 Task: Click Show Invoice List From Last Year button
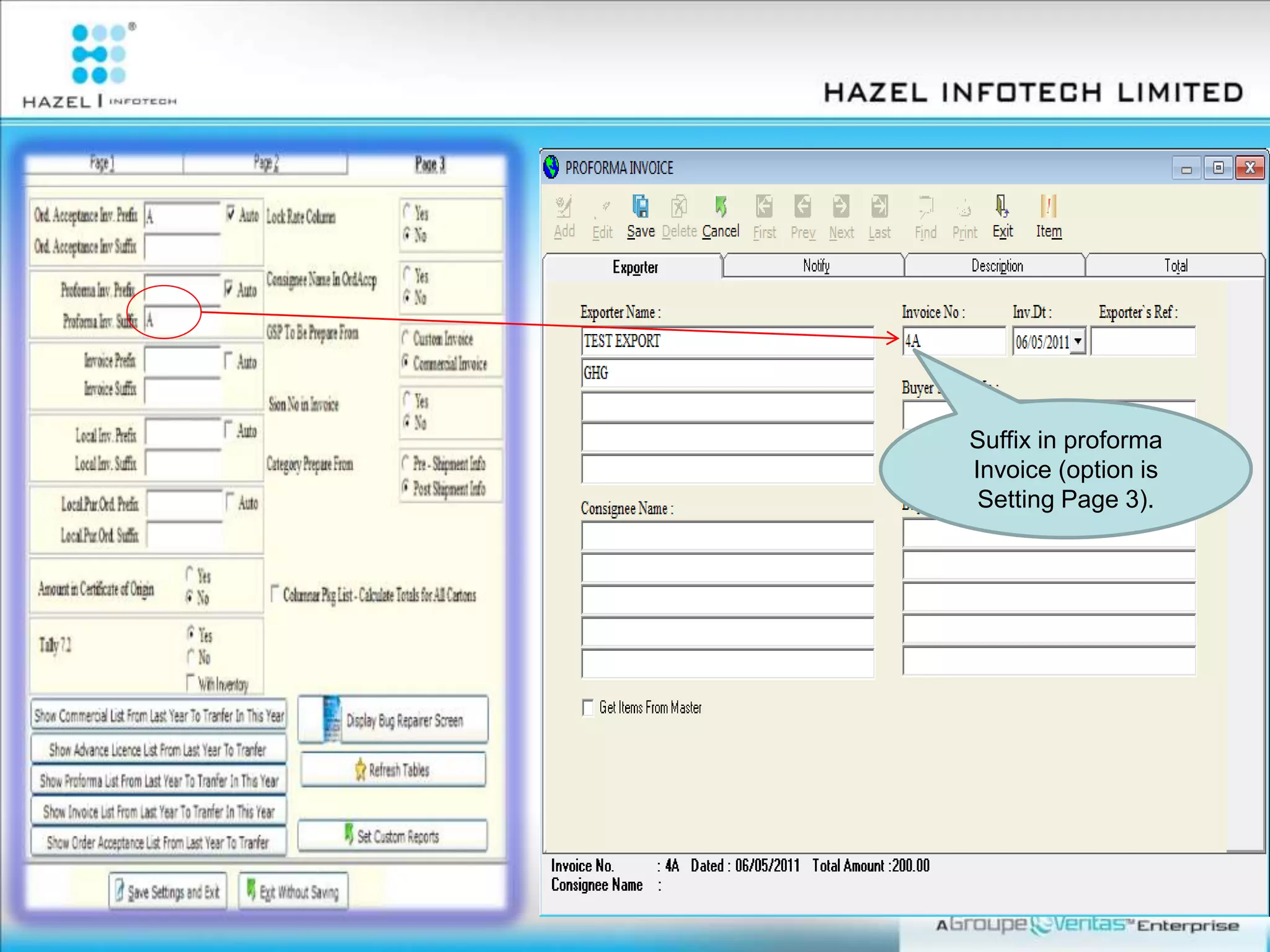[159, 811]
